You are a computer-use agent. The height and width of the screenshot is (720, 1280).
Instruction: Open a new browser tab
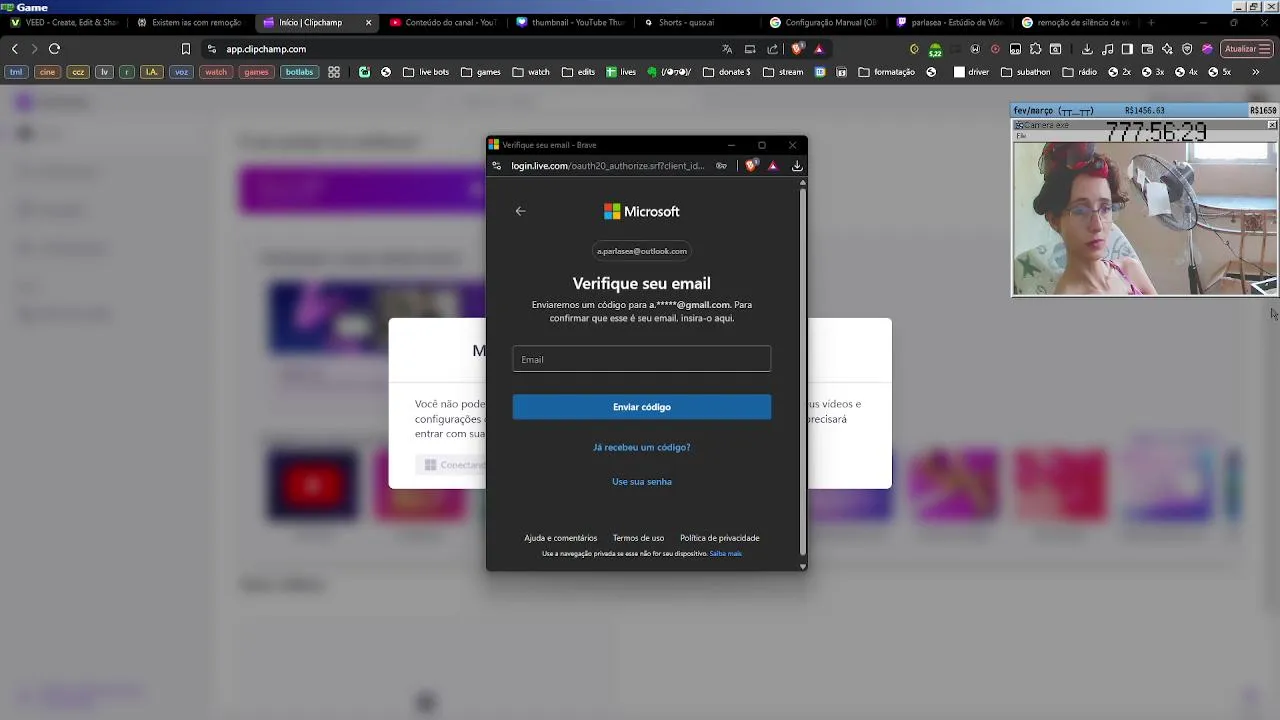[x=1151, y=22]
